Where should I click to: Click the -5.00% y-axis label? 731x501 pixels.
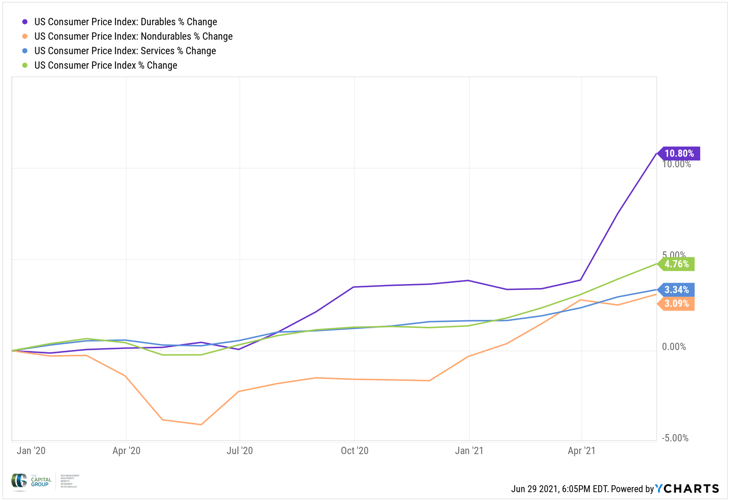(675, 438)
